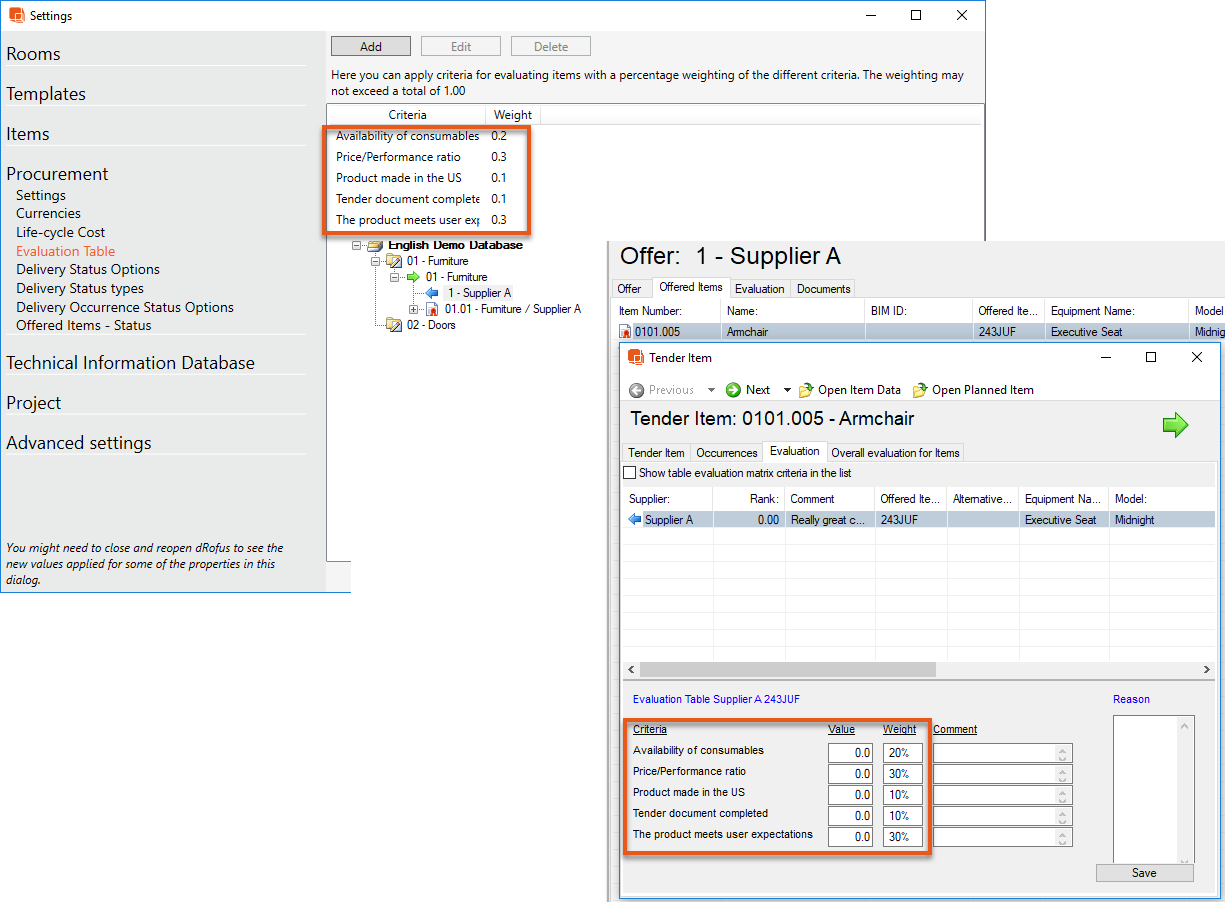Open the dropdown arrow next to Next
This screenshot has width=1225, height=902.
[787, 390]
